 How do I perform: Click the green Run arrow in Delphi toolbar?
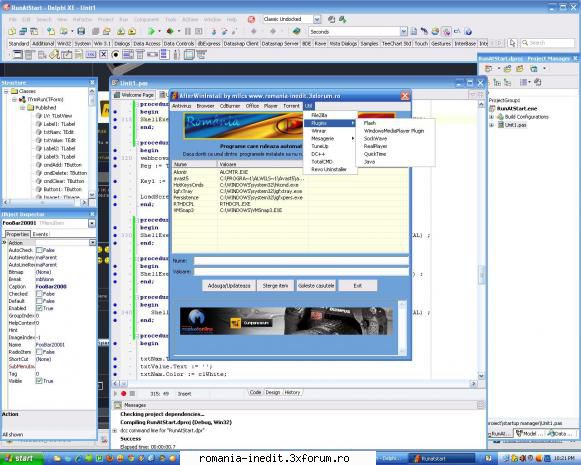tap(151, 31)
